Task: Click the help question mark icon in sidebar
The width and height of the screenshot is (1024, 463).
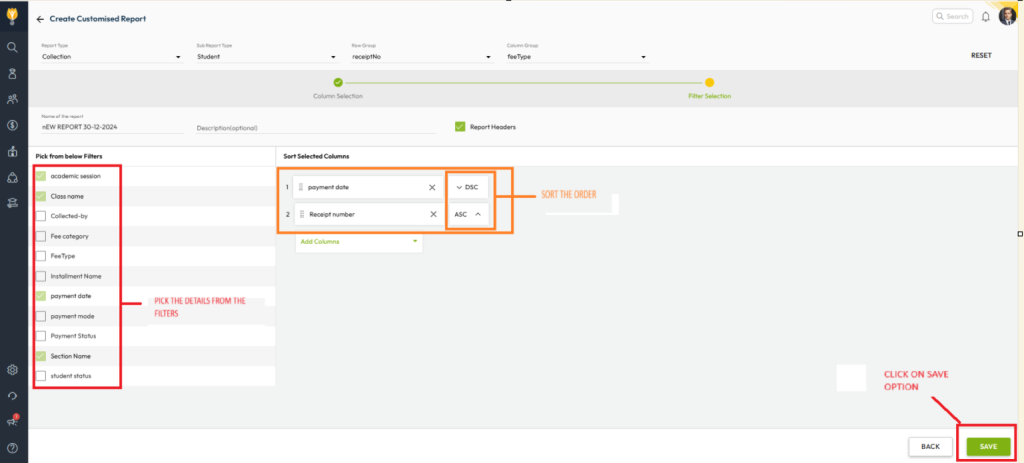Action: click(x=12, y=446)
